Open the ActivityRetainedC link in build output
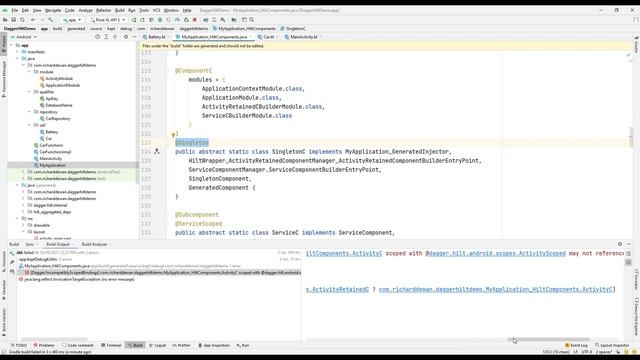Screen dimensions: 640x360 tap(337, 289)
